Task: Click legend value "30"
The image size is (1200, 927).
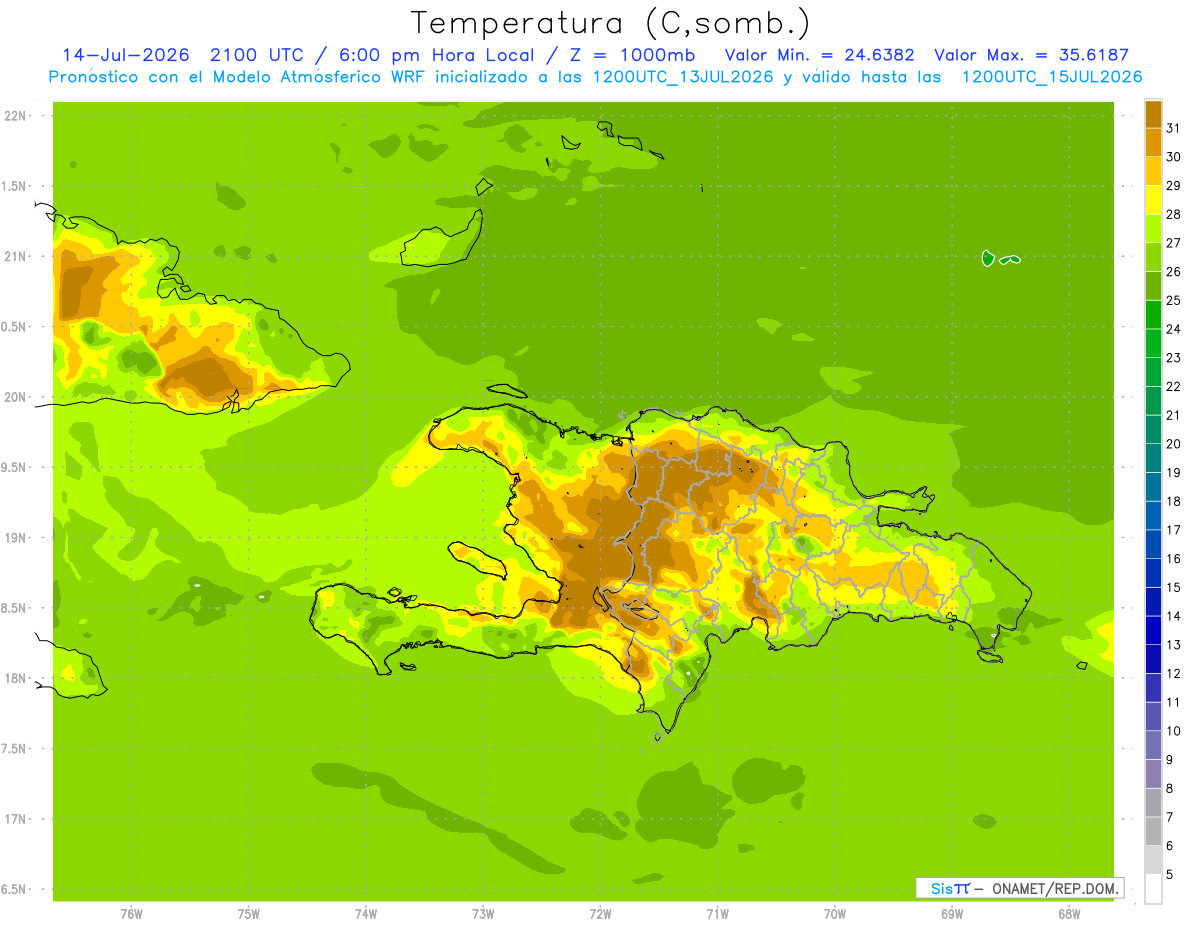Action: [1175, 157]
